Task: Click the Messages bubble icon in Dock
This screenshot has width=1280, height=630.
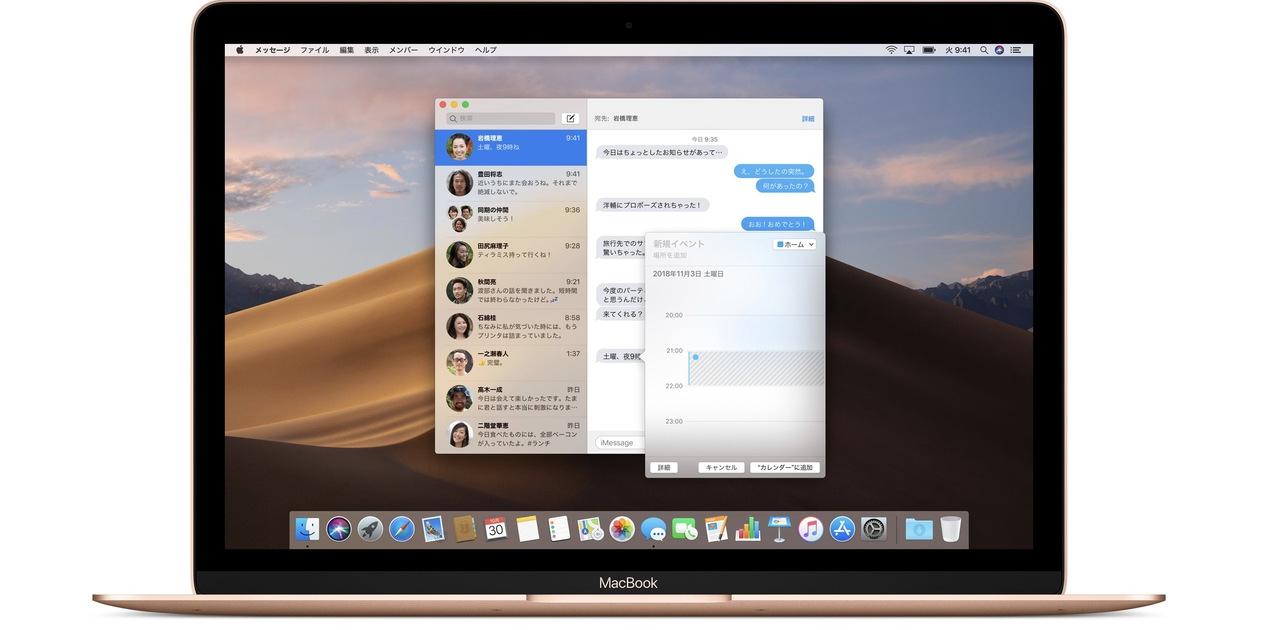Action: (x=653, y=529)
